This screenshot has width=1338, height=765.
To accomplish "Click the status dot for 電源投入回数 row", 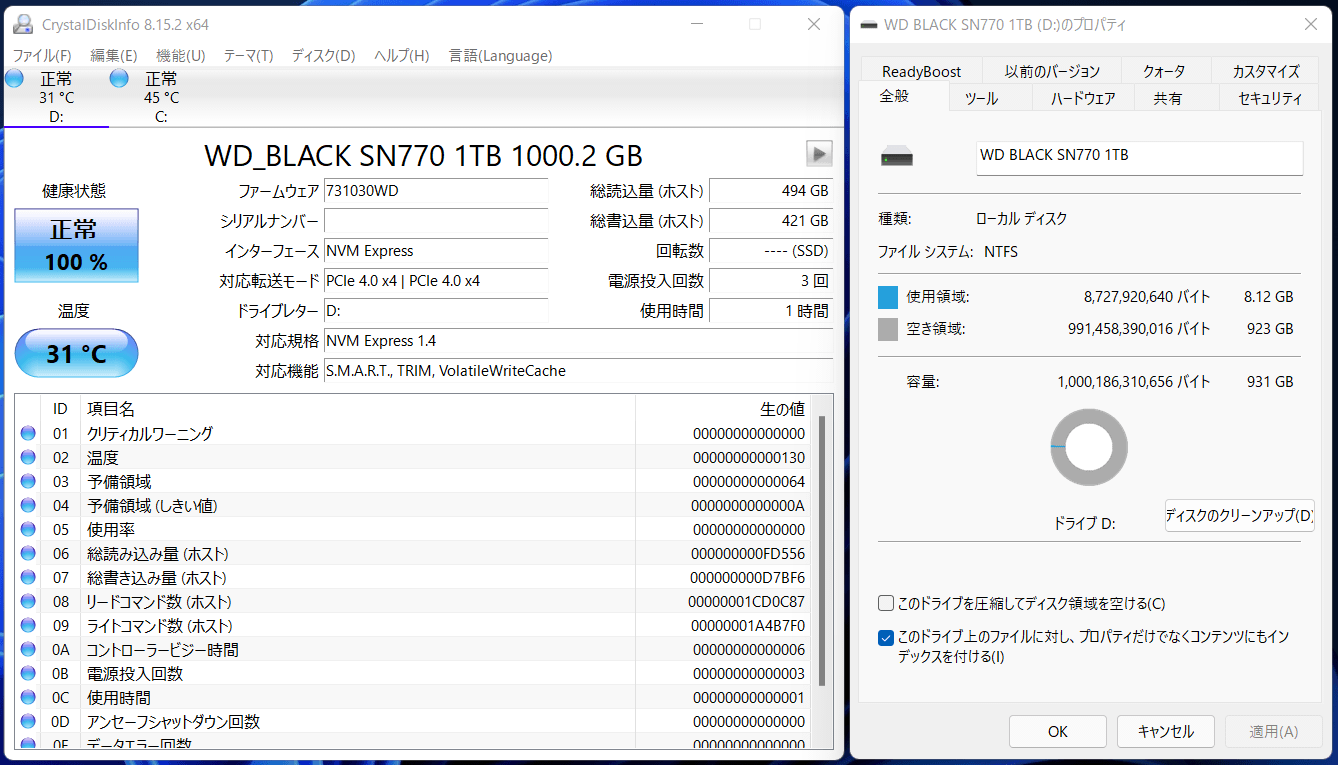I will click(x=28, y=673).
